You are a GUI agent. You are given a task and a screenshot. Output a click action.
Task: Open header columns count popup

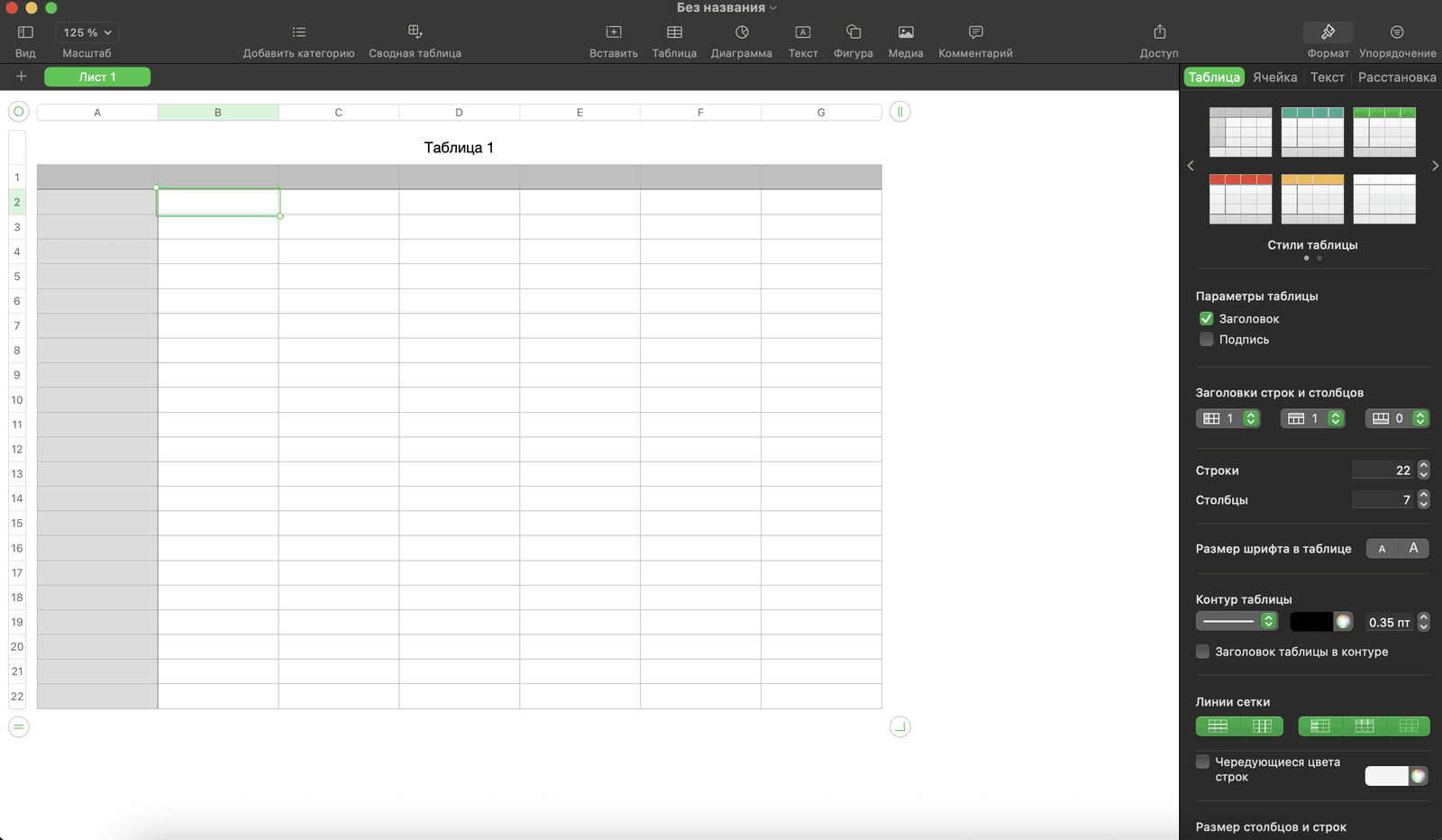point(1228,418)
